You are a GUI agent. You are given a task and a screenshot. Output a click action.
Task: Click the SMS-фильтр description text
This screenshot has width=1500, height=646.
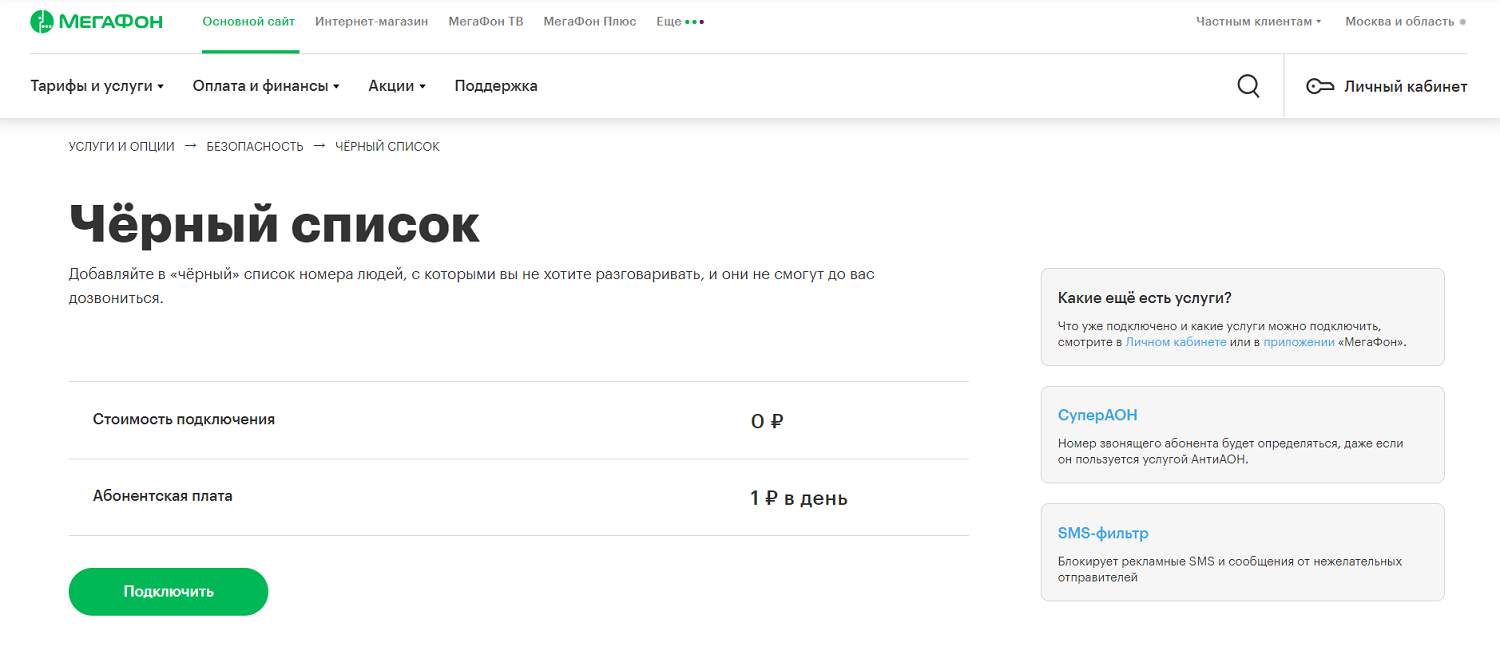pos(1230,569)
